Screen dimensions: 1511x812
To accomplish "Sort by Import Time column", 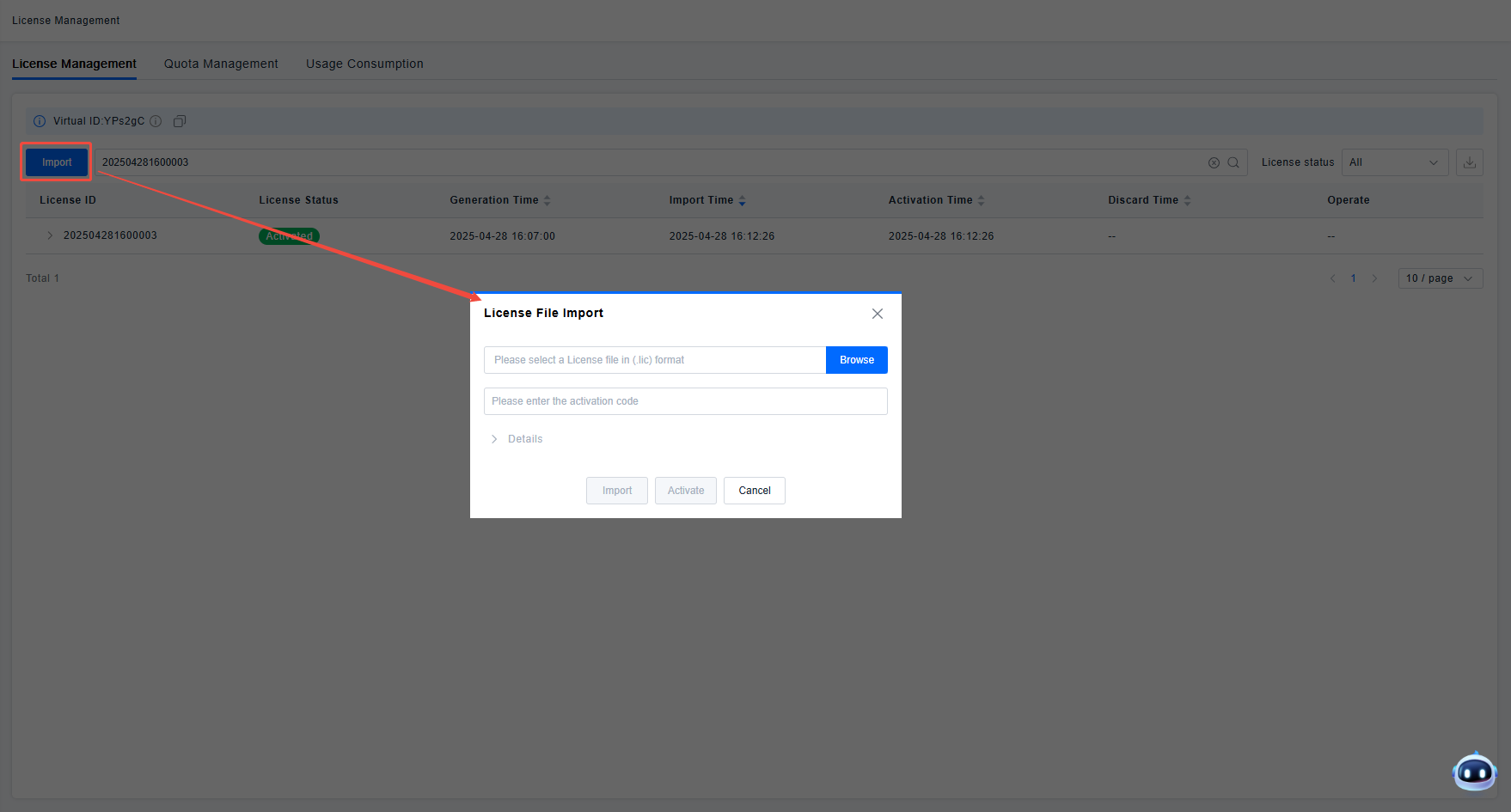I will [x=742, y=200].
